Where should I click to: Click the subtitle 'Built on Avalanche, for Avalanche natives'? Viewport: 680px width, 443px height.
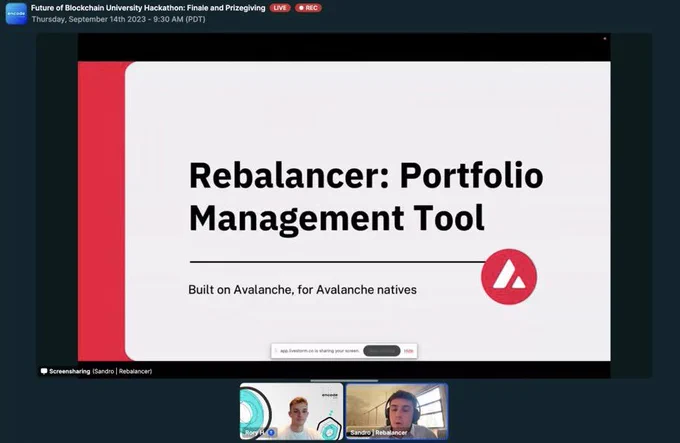click(302, 290)
